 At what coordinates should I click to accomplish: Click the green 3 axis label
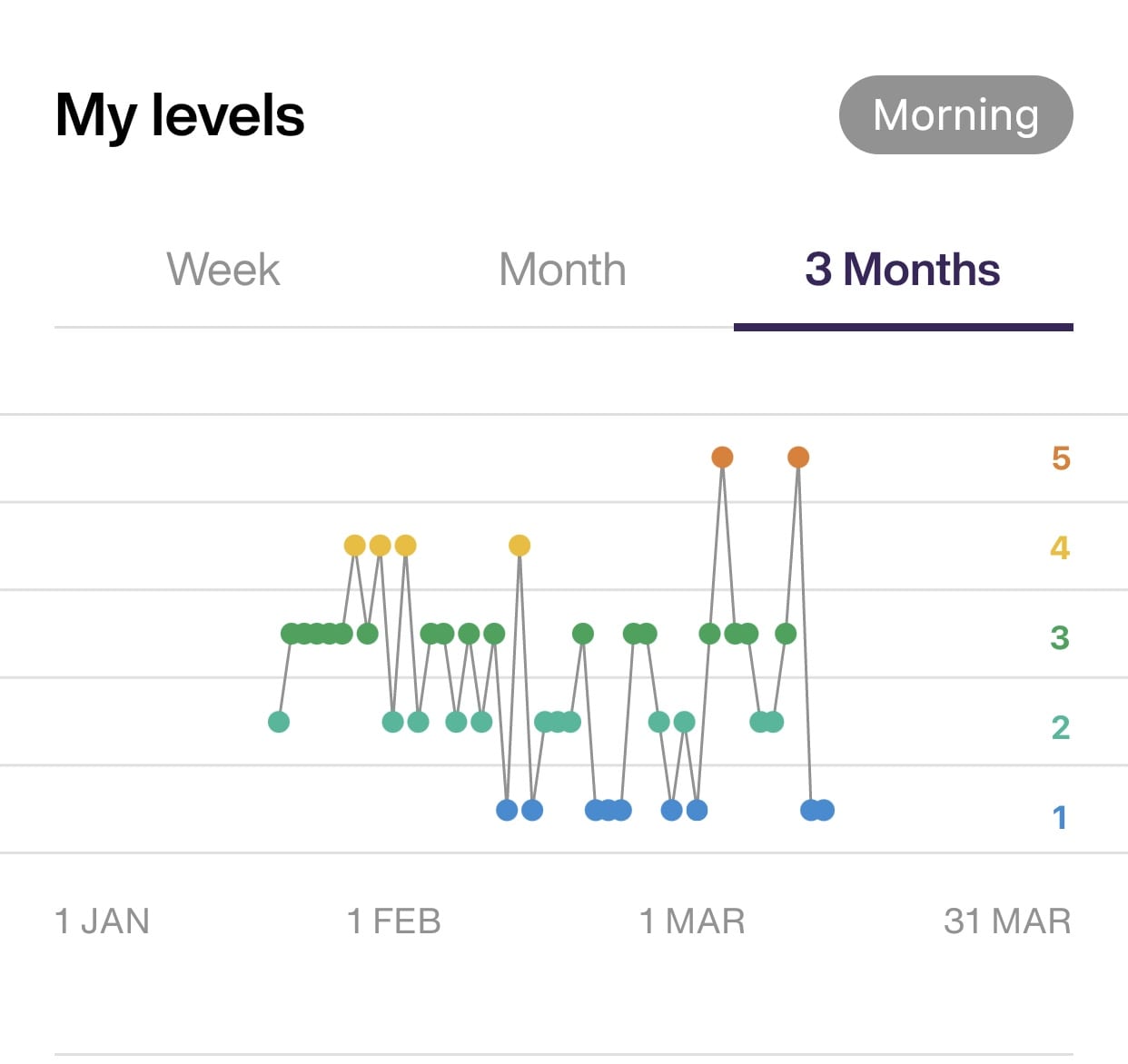click(x=1060, y=637)
